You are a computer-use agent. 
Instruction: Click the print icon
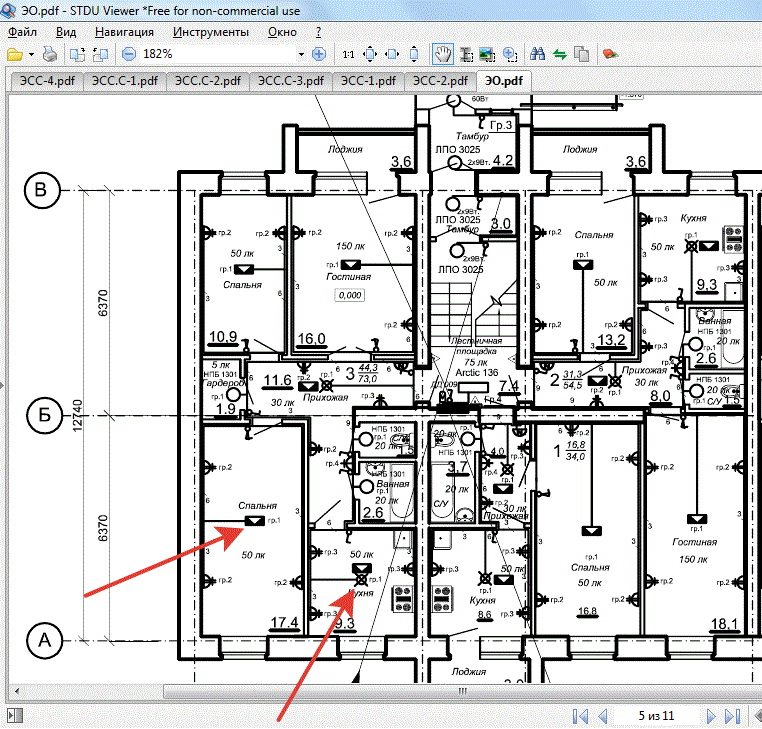point(50,53)
